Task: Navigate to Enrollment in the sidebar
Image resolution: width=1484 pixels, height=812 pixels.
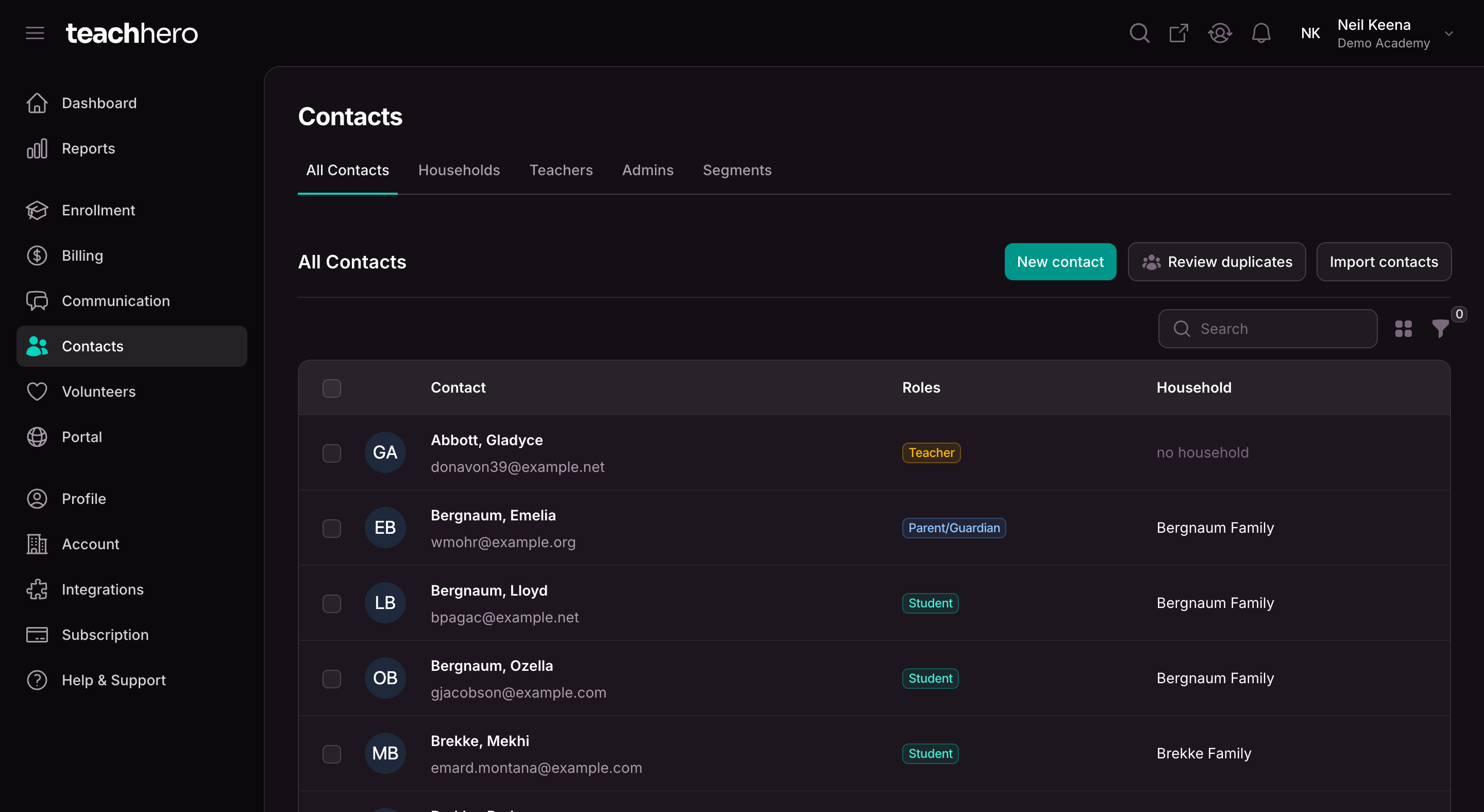Action: click(132, 210)
